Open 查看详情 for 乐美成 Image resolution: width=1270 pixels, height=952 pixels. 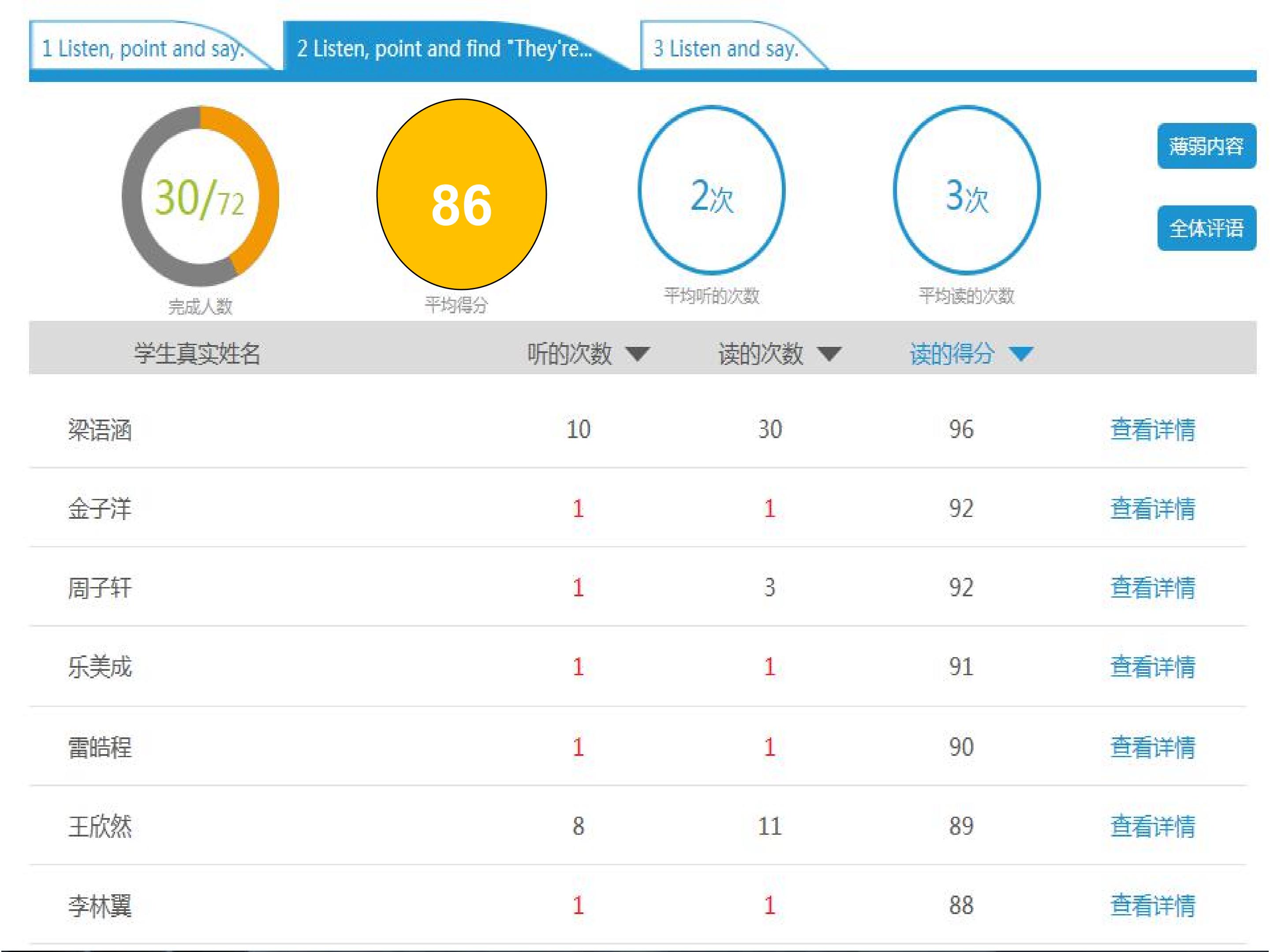tap(1152, 667)
